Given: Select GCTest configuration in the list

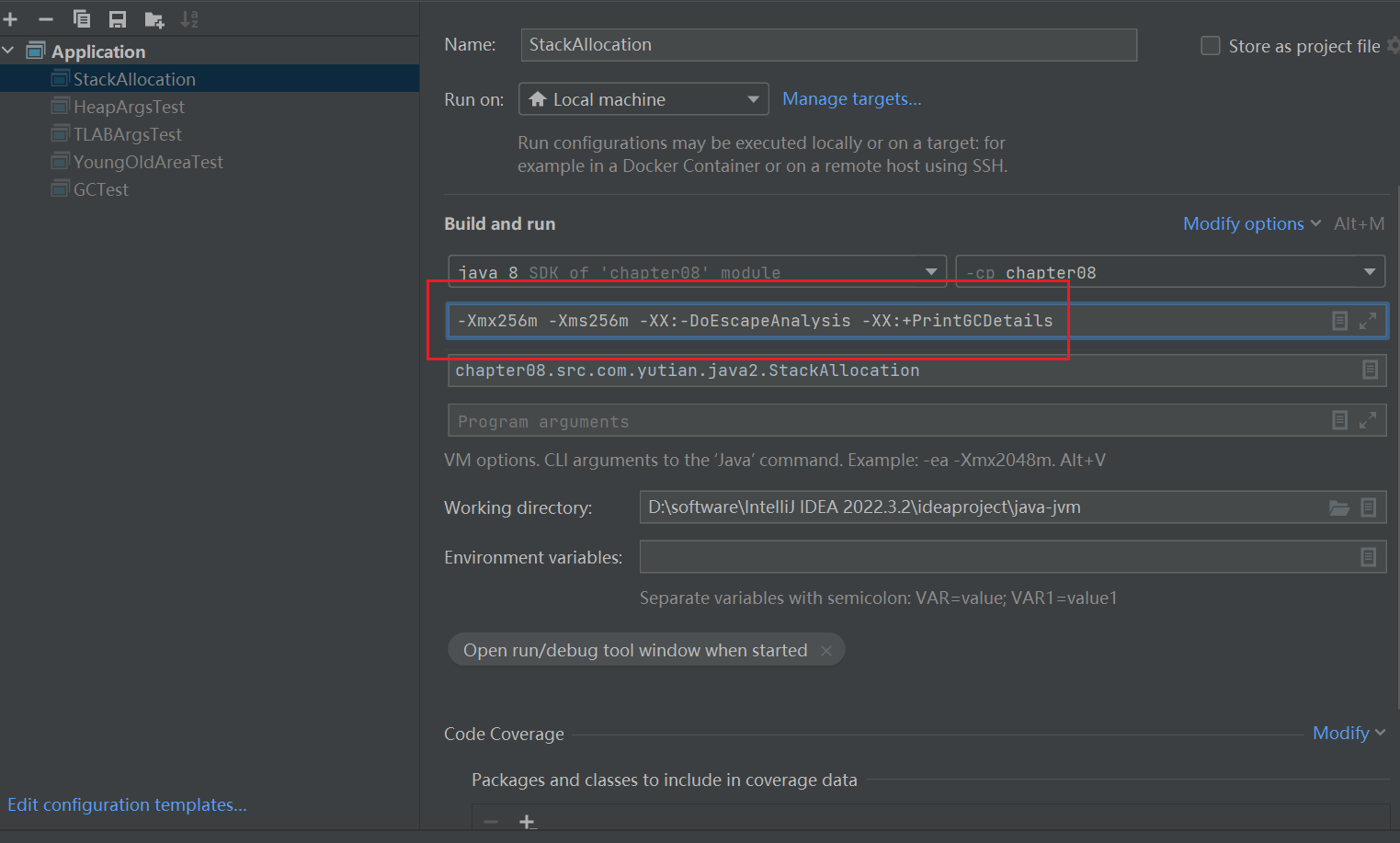Looking at the screenshot, I should 101,189.
